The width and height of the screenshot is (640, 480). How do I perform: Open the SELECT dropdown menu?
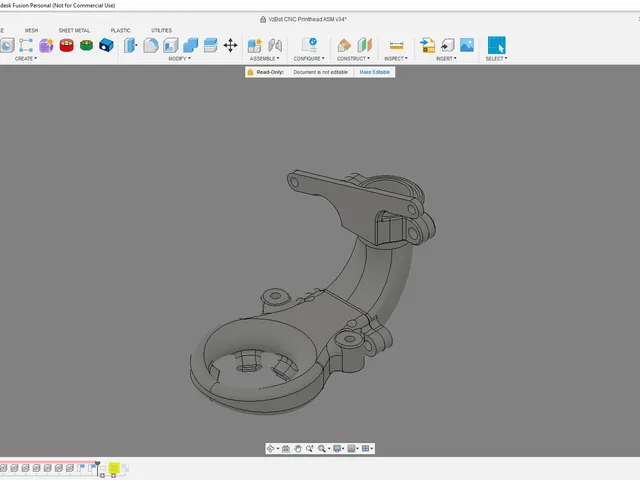tap(496, 59)
